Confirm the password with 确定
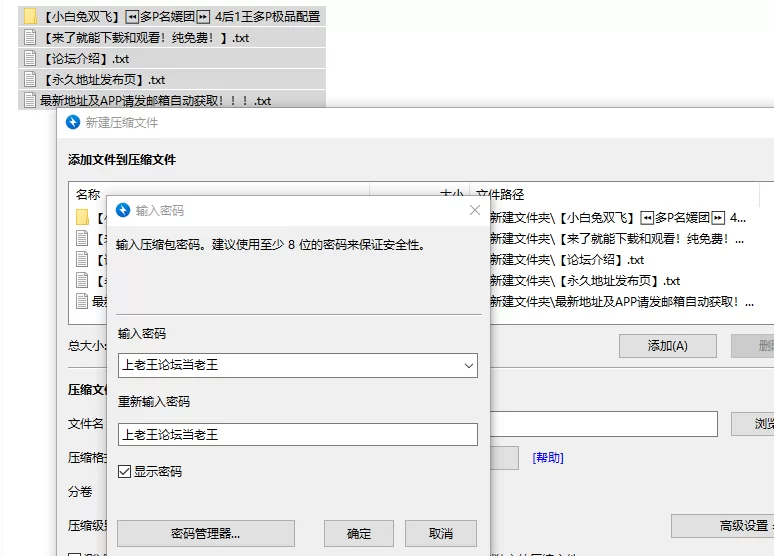 [359, 533]
